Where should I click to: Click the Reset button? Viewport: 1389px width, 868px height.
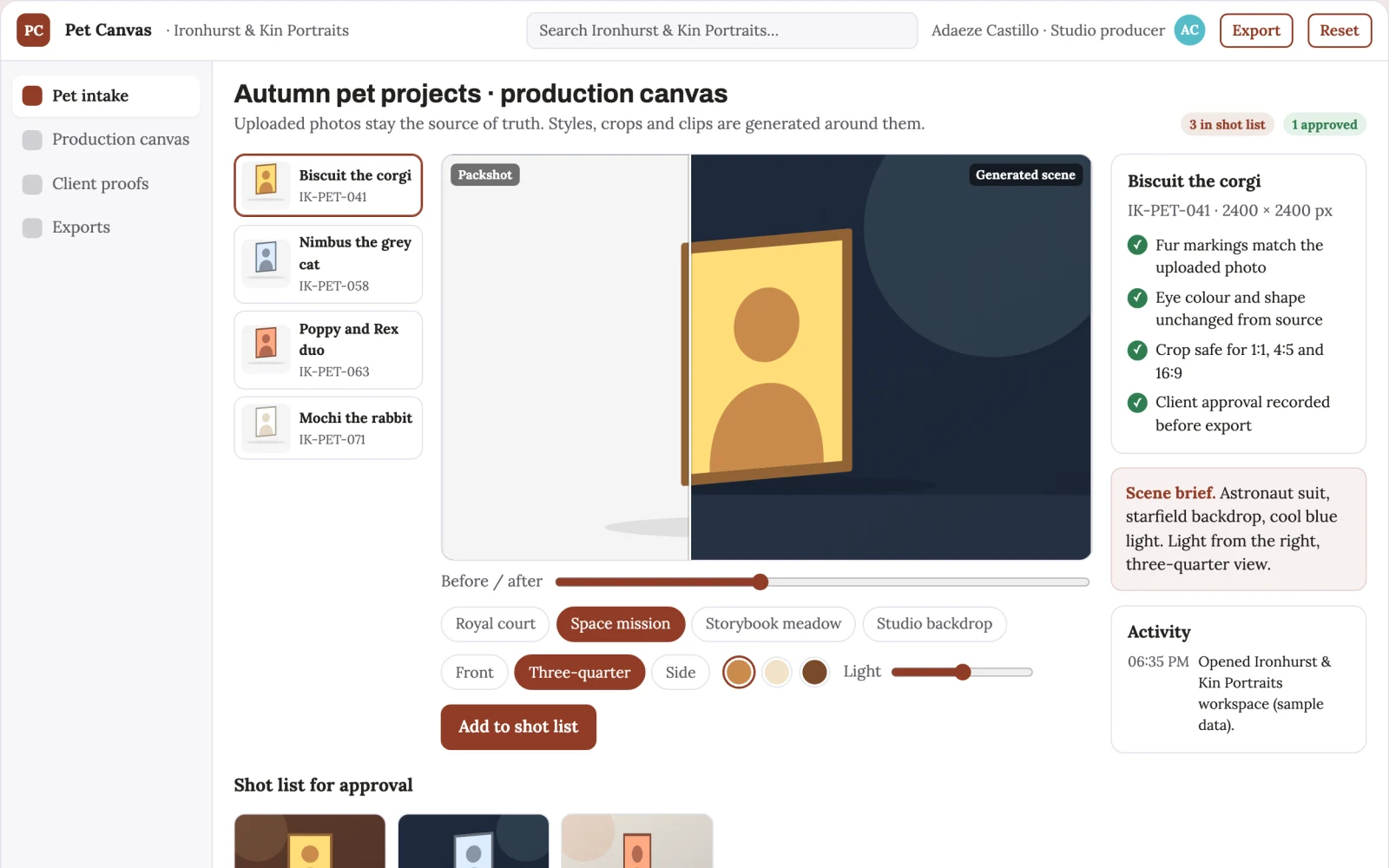coord(1340,30)
